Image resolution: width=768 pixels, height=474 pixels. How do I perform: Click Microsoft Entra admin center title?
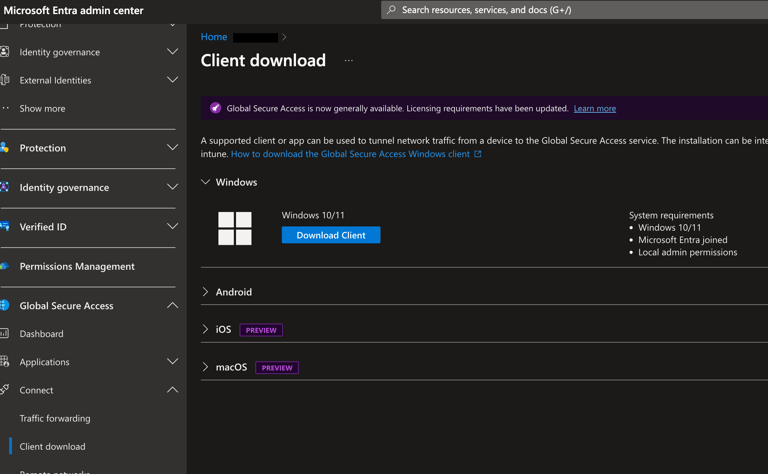pyautogui.click(x=73, y=10)
